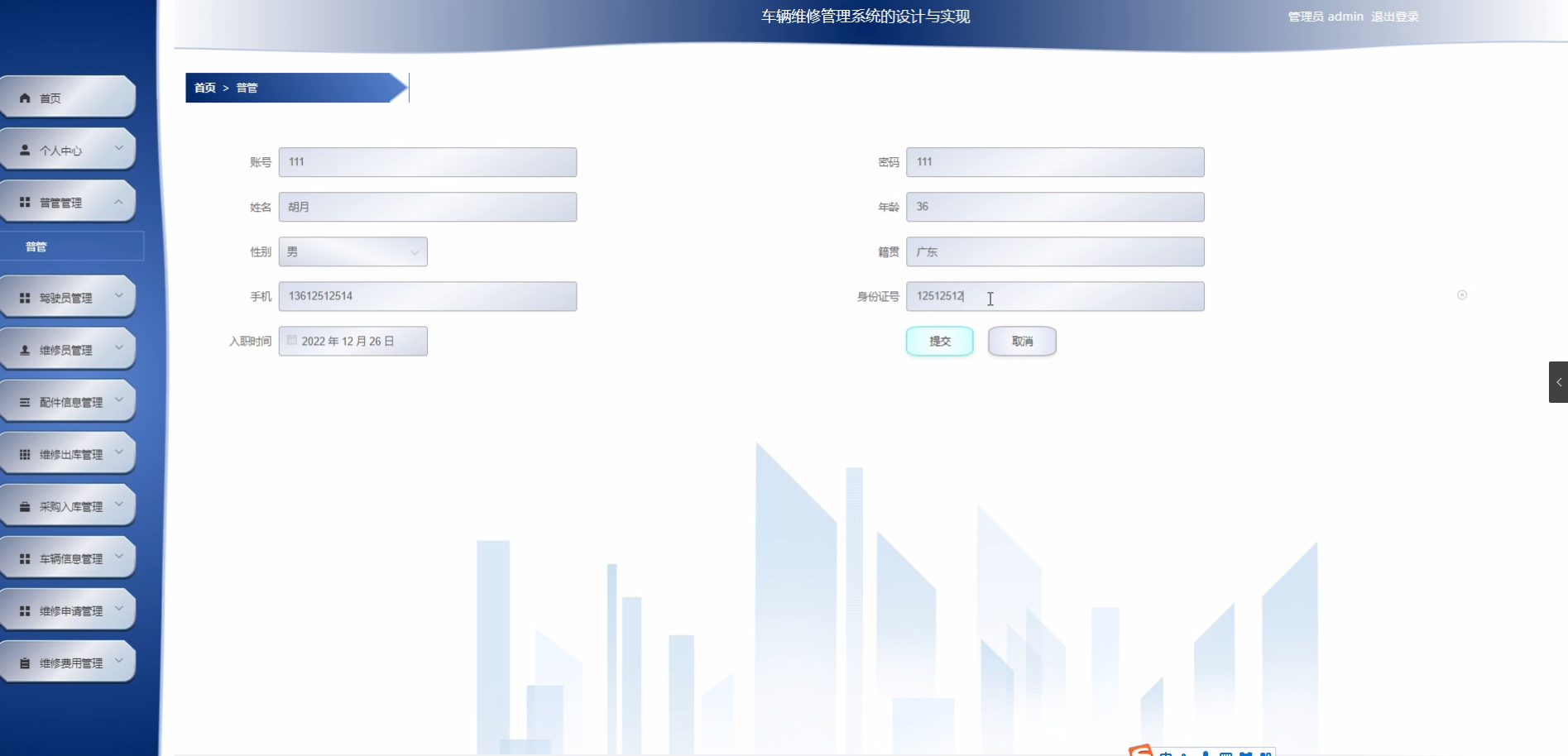Image resolution: width=1568 pixels, height=756 pixels.
Task: Cancel editing with 取消 button
Action: [1022, 341]
